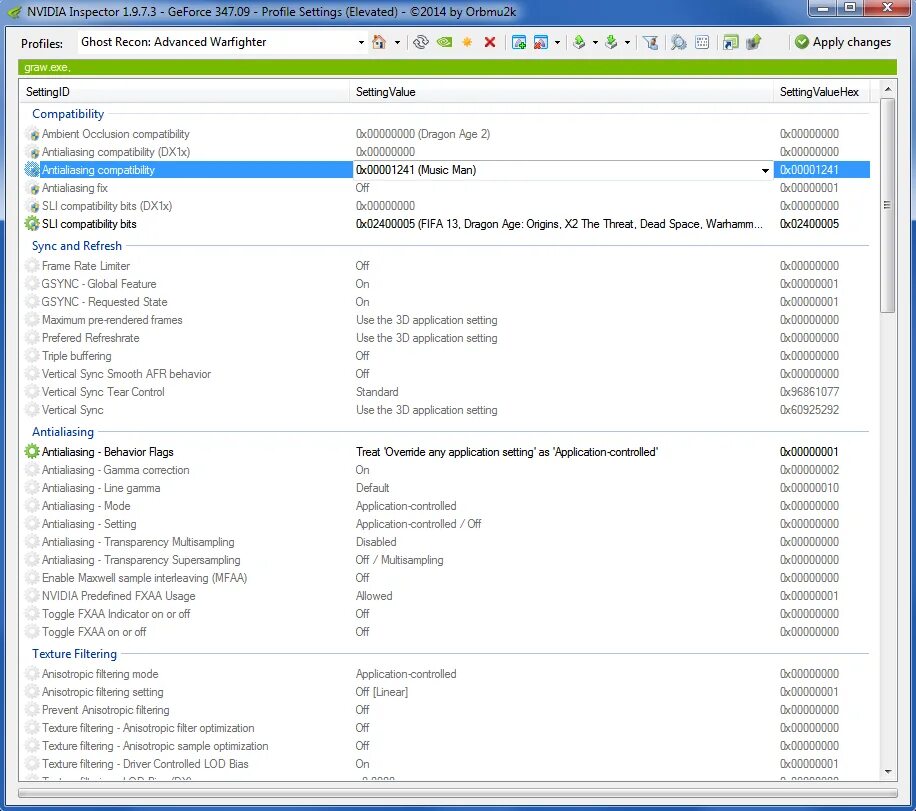The image size is (916, 811).
Task: Open the dropdown next to the remove application icon
Action: pos(557,43)
